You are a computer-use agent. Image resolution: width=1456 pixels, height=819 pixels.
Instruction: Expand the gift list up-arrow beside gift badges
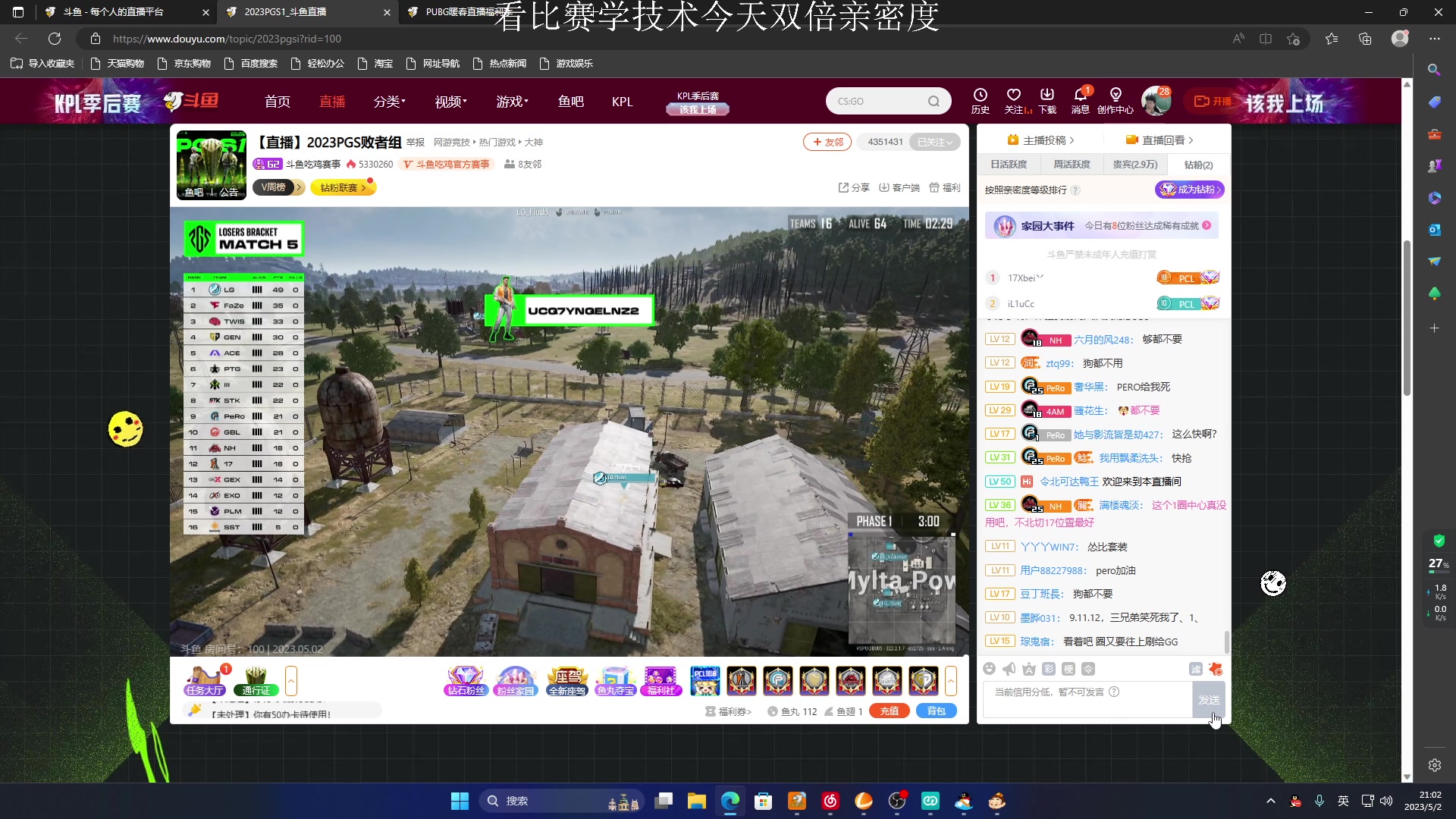point(951,680)
